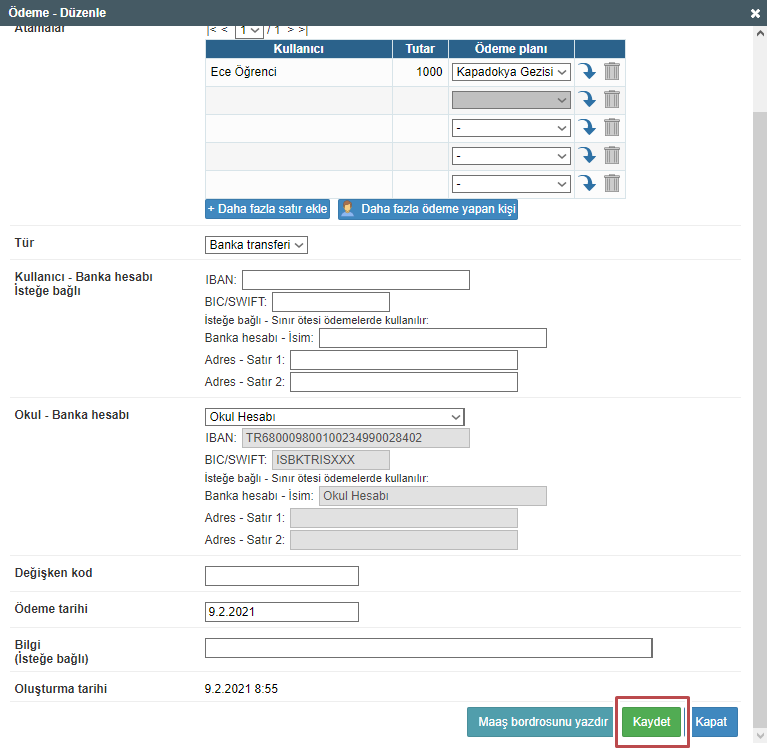
Task: Open the greyed-out payment plan dropdown
Action: pyautogui.click(x=511, y=100)
